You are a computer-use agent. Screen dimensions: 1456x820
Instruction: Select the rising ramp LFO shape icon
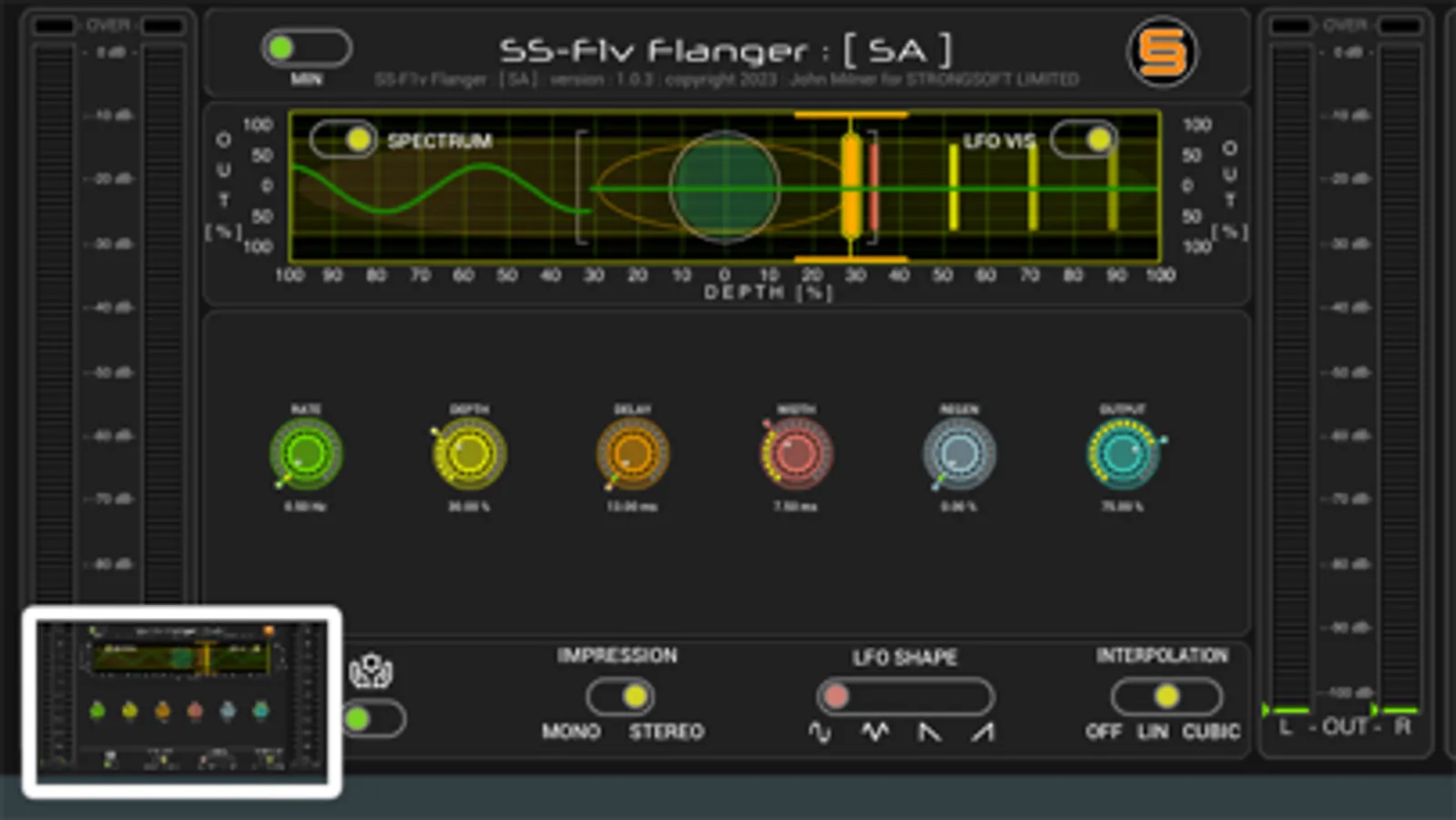983,732
